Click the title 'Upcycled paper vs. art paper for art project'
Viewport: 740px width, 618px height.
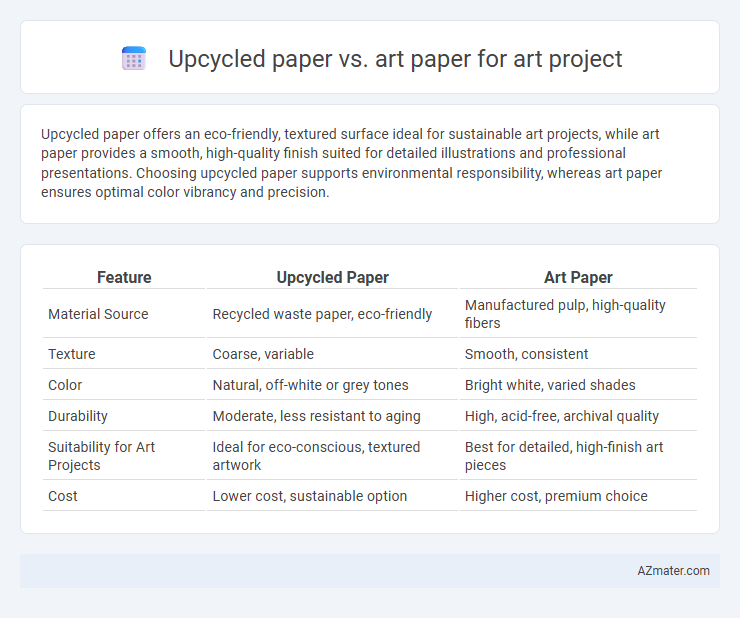pyautogui.click(x=395, y=59)
